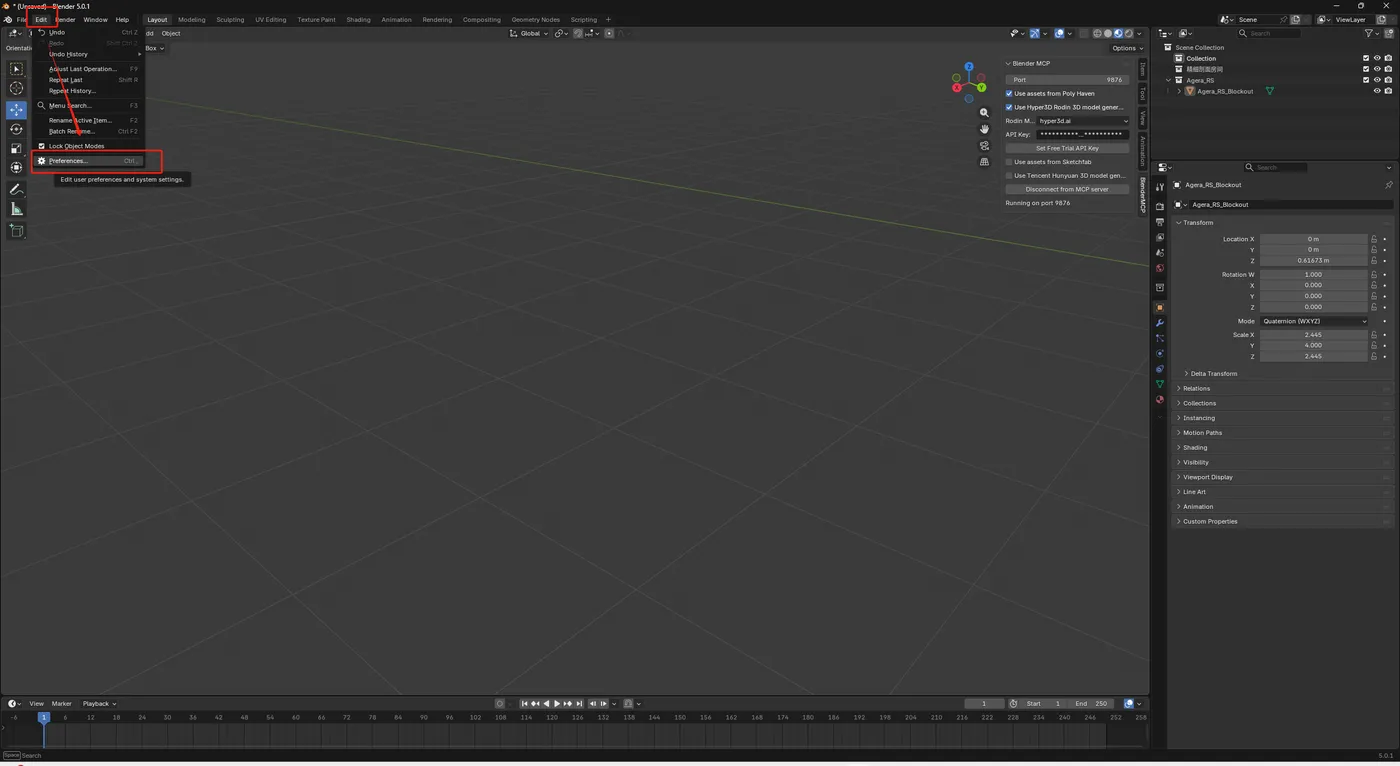Open the timeline Playback menu

tap(99, 704)
